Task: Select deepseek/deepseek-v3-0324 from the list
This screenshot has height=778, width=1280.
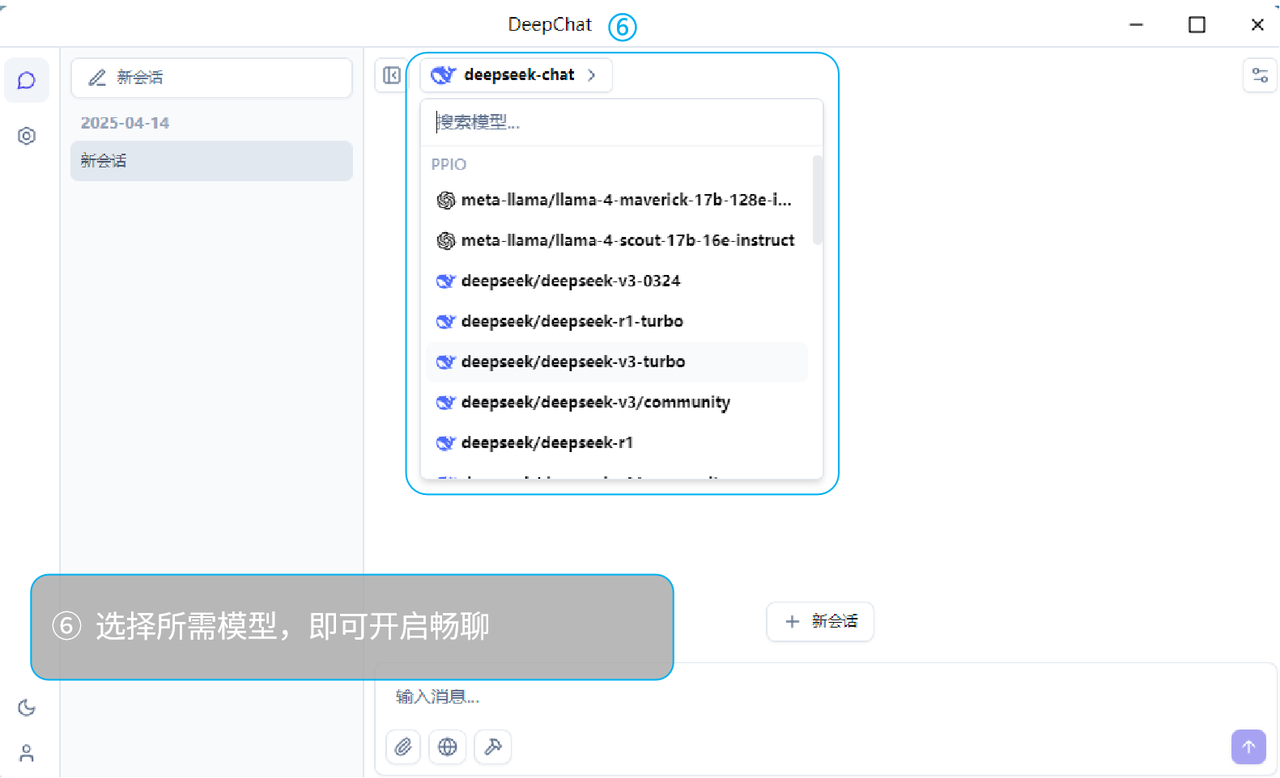Action: point(570,281)
